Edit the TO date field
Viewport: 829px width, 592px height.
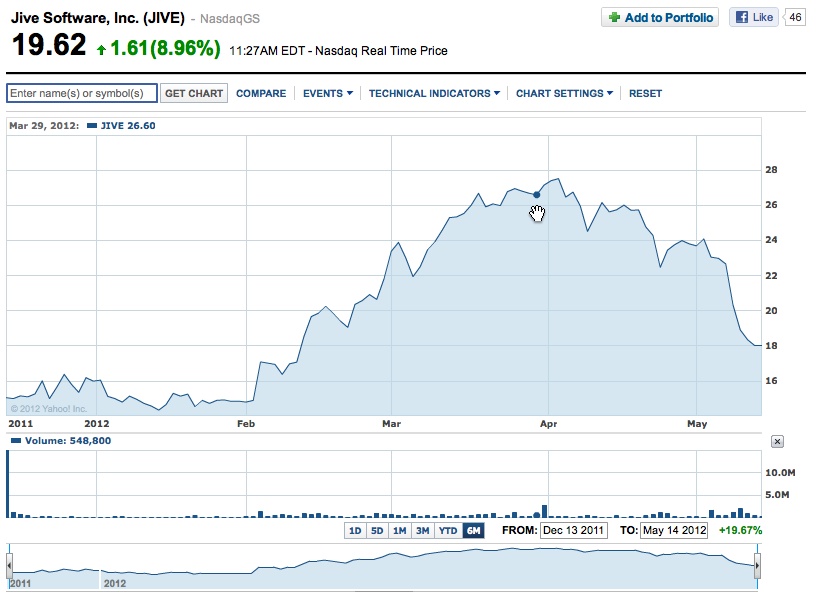[674, 530]
